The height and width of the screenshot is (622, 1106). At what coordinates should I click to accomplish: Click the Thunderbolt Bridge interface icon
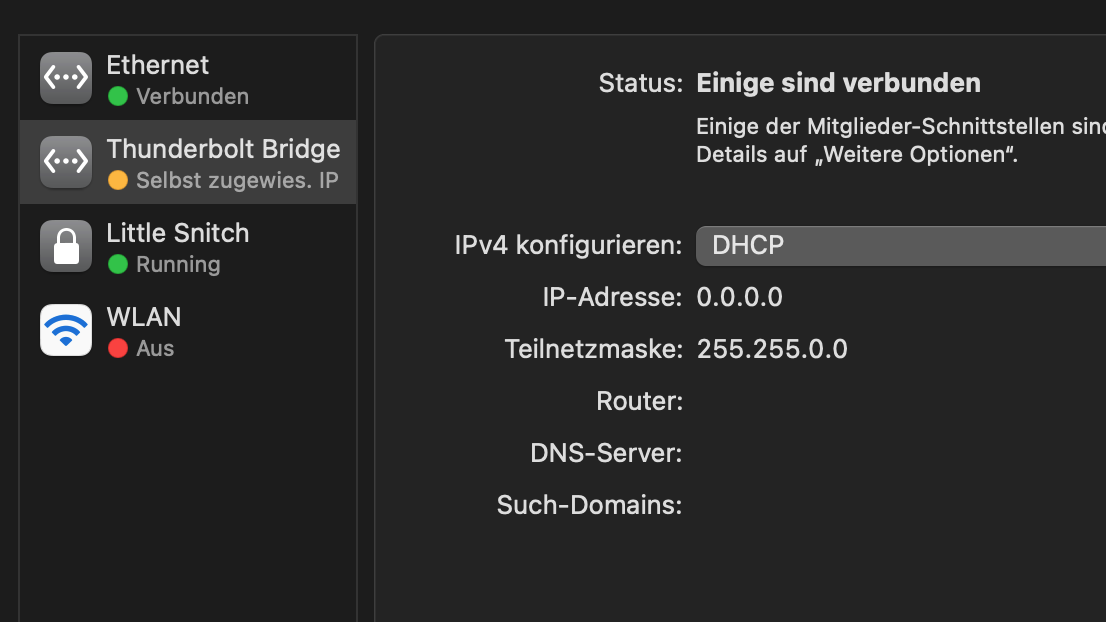pyautogui.click(x=66, y=162)
